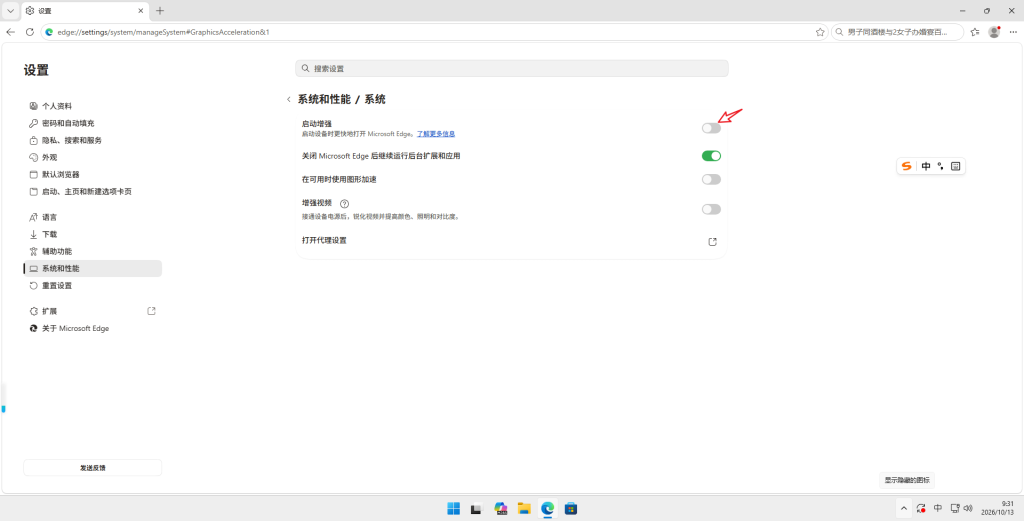Open the Settings and more ellipsis menu
1024x521 pixels.
tap(1013, 32)
